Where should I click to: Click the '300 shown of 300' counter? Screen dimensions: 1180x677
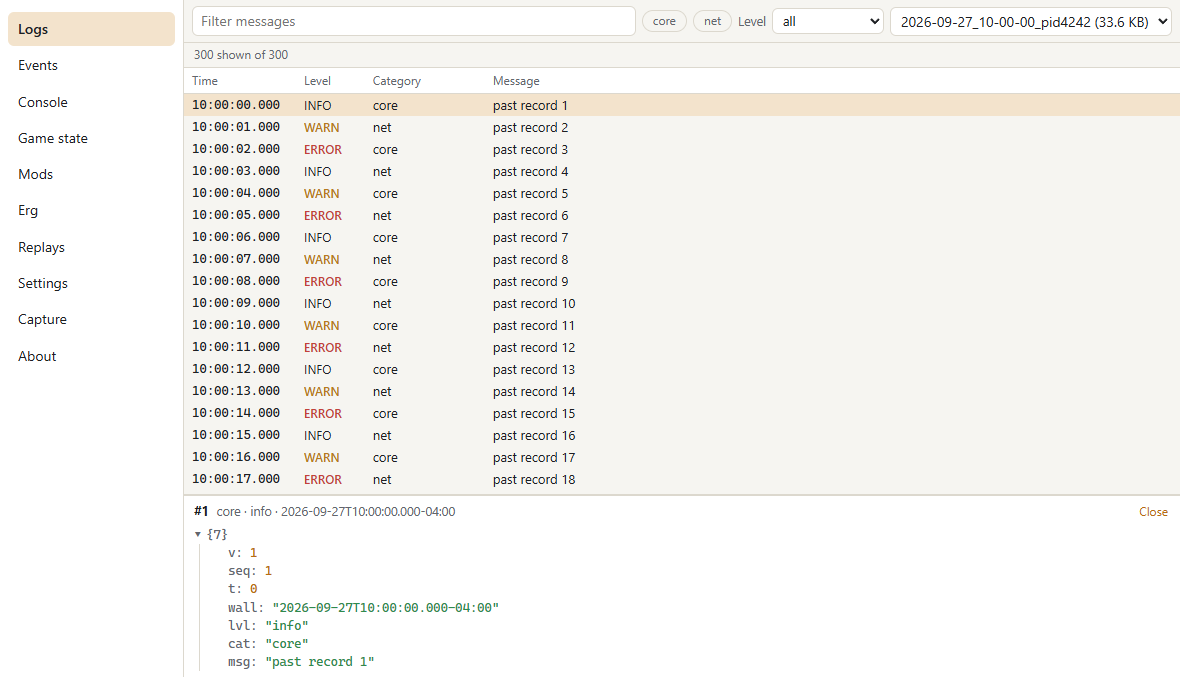click(241, 55)
